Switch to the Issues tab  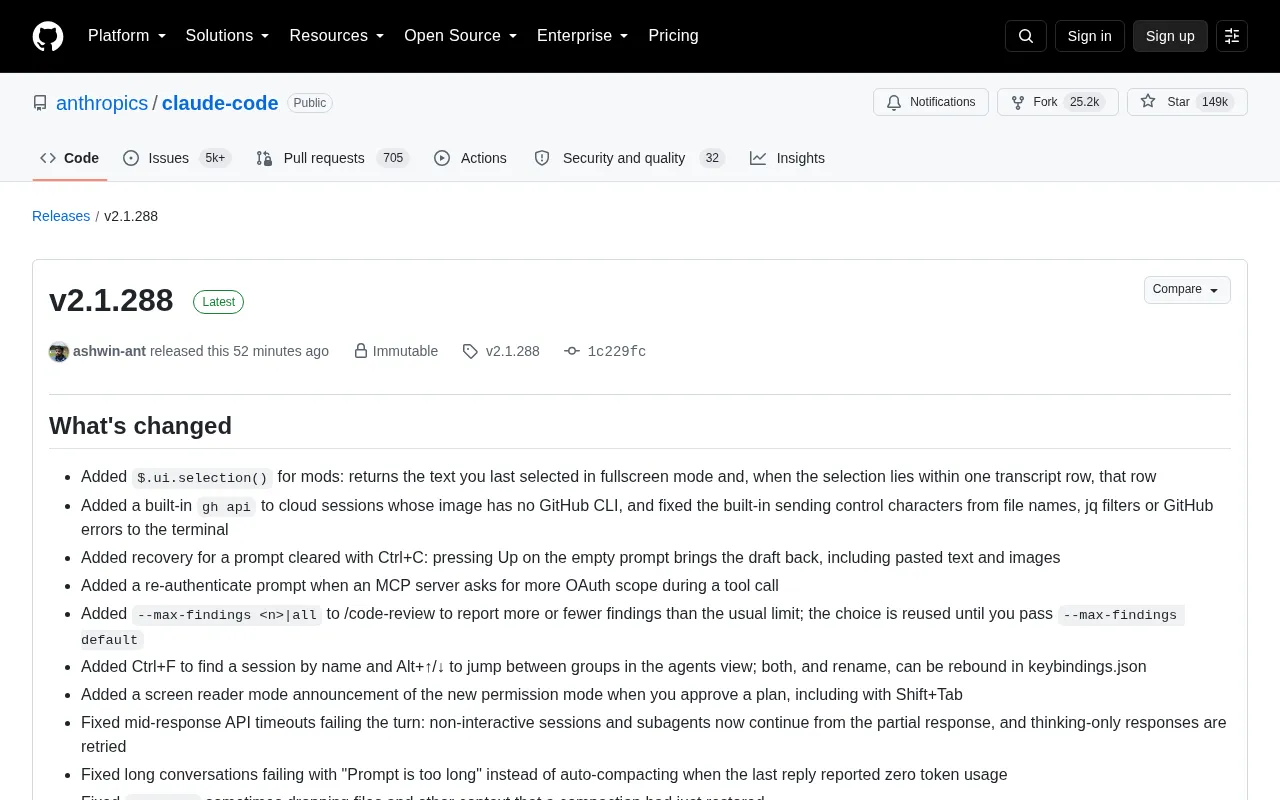coord(177,158)
